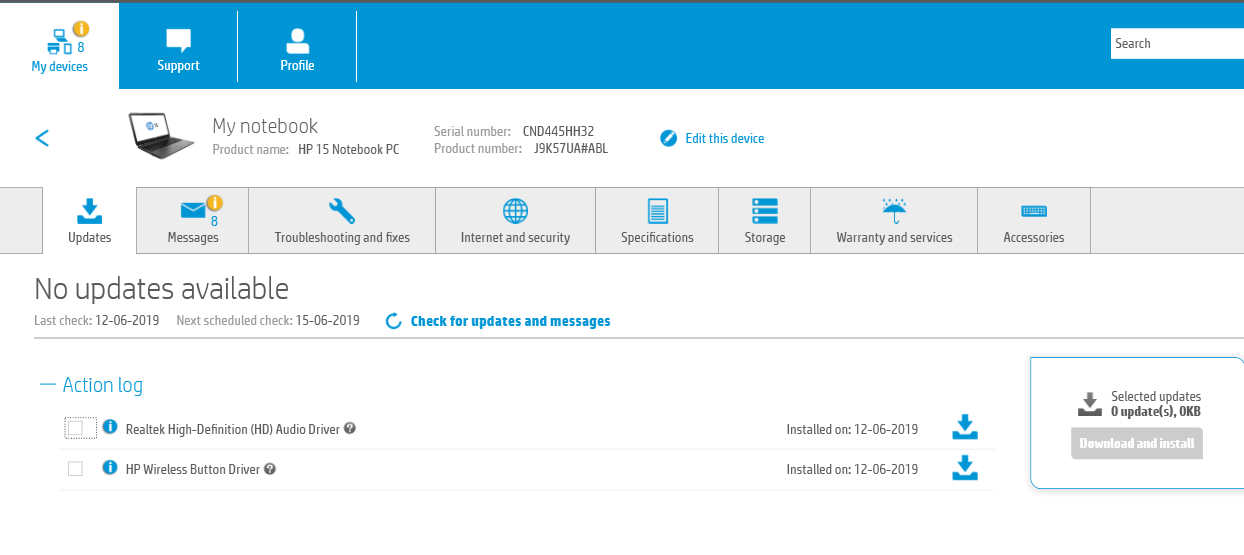
Task: Open Edit this device link
Action: click(x=724, y=139)
